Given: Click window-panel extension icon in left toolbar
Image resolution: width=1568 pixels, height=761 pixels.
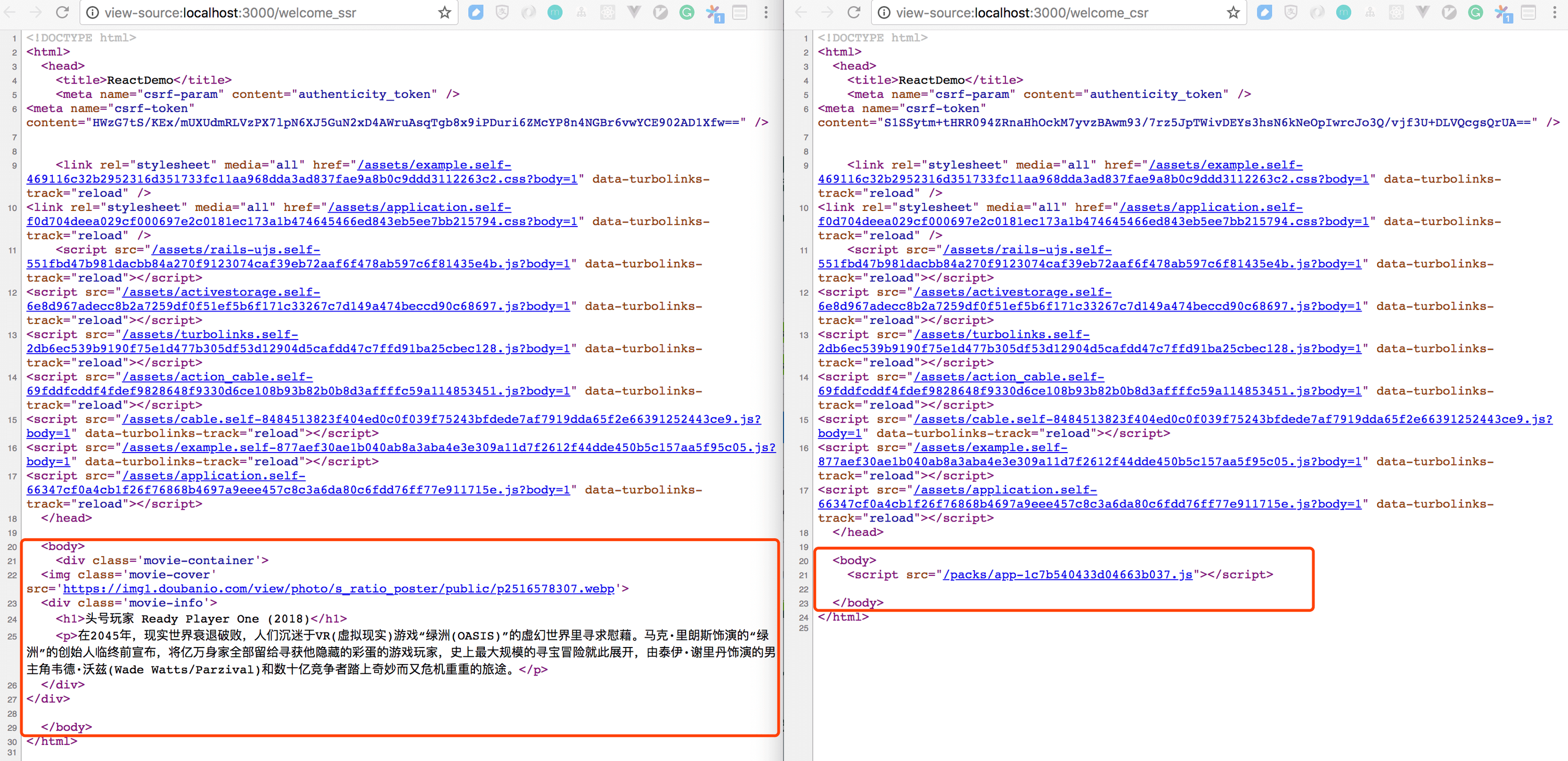Looking at the screenshot, I should click(x=739, y=12).
